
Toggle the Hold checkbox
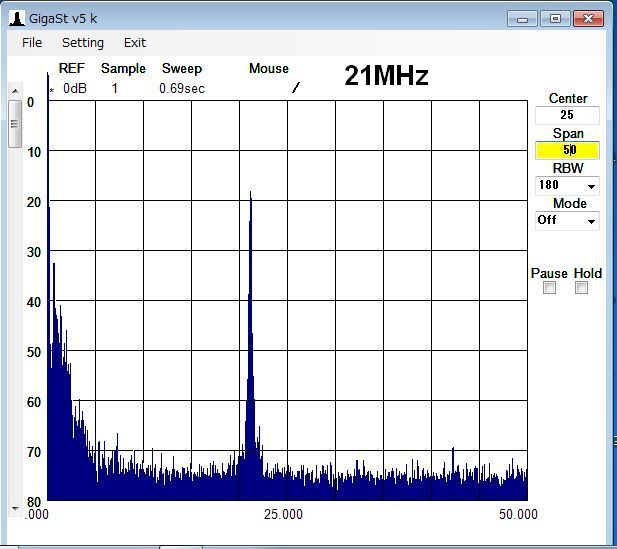pos(581,288)
